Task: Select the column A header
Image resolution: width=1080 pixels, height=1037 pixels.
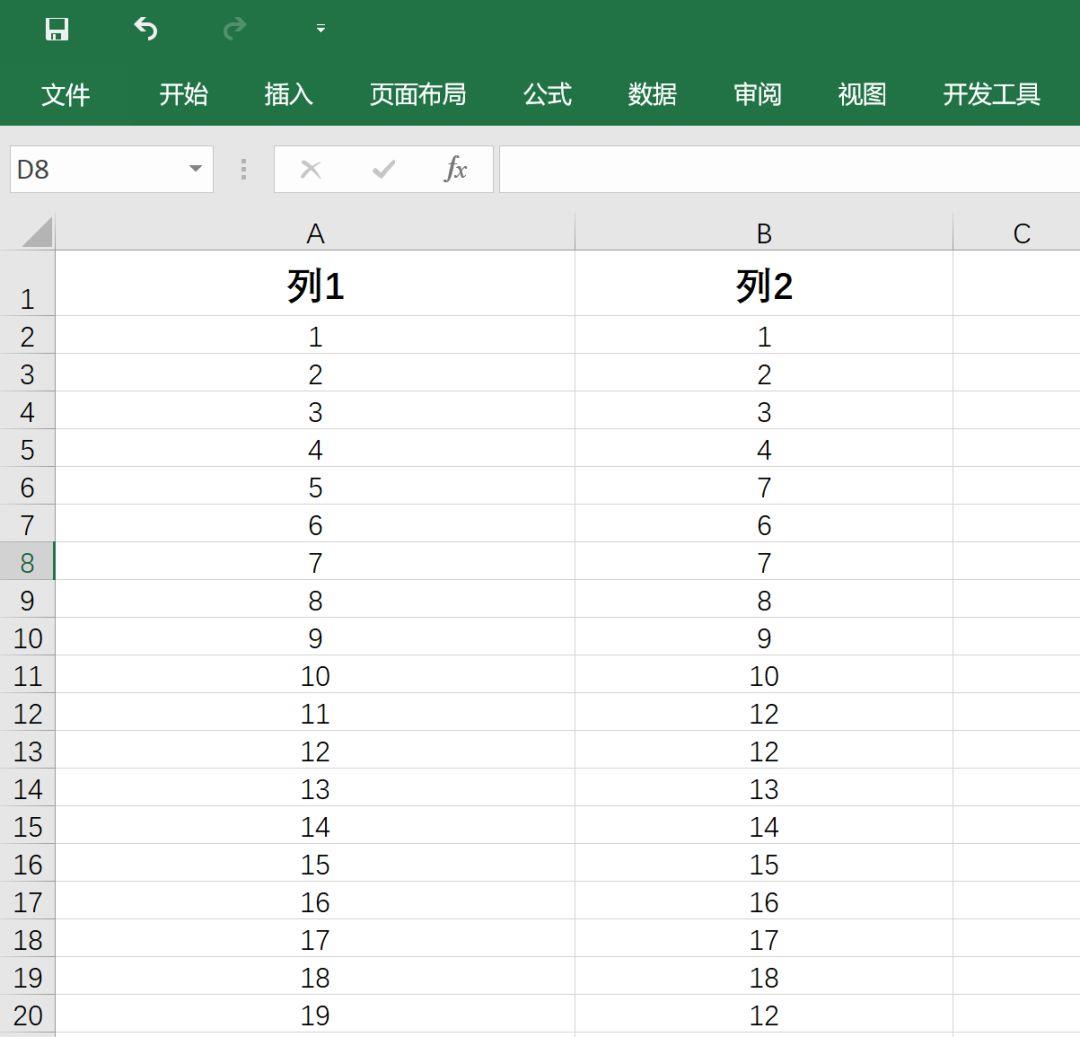Action: [315, 233]
